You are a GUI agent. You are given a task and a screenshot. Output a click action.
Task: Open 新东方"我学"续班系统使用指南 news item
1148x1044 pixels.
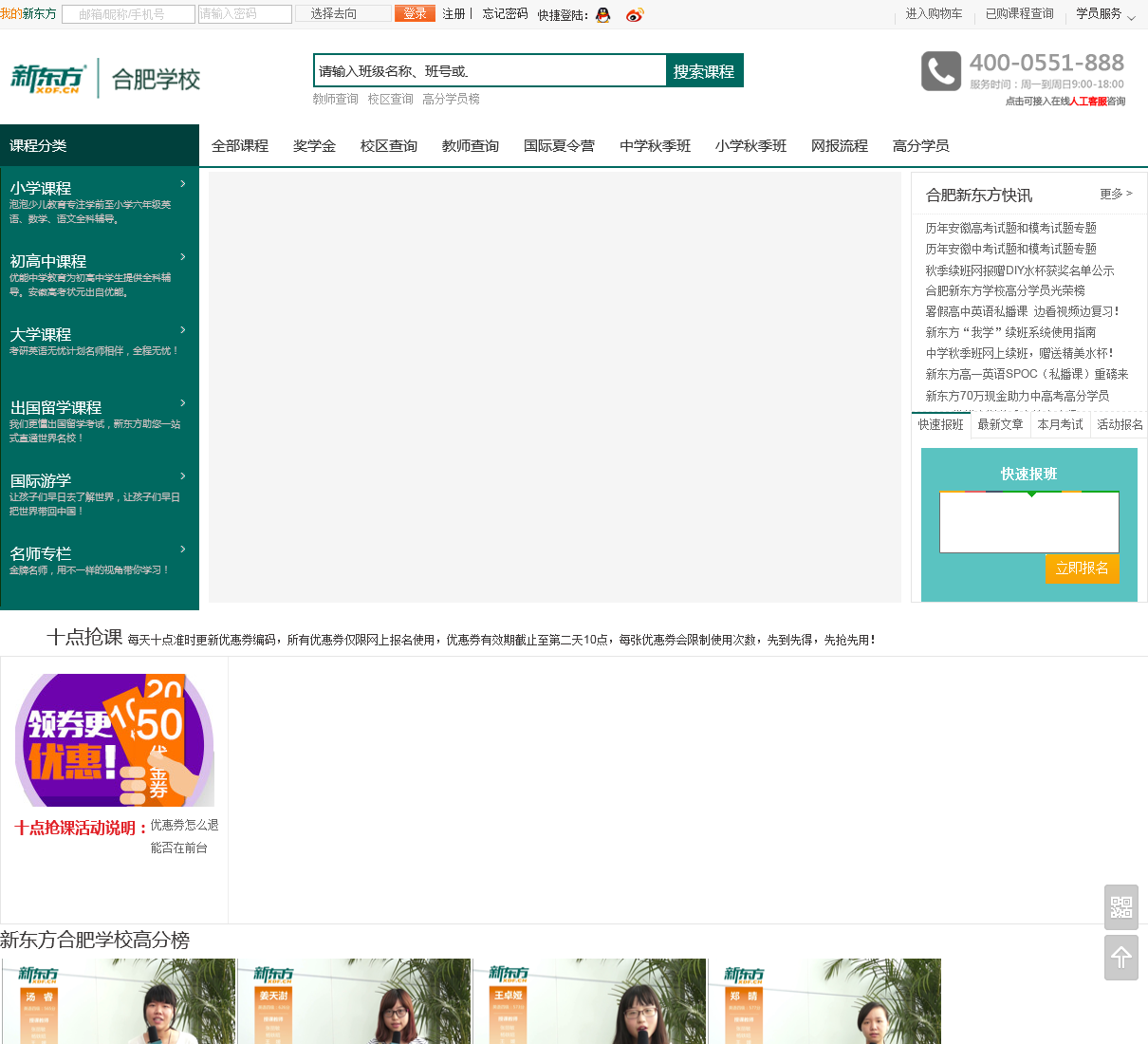point(1011,332)
